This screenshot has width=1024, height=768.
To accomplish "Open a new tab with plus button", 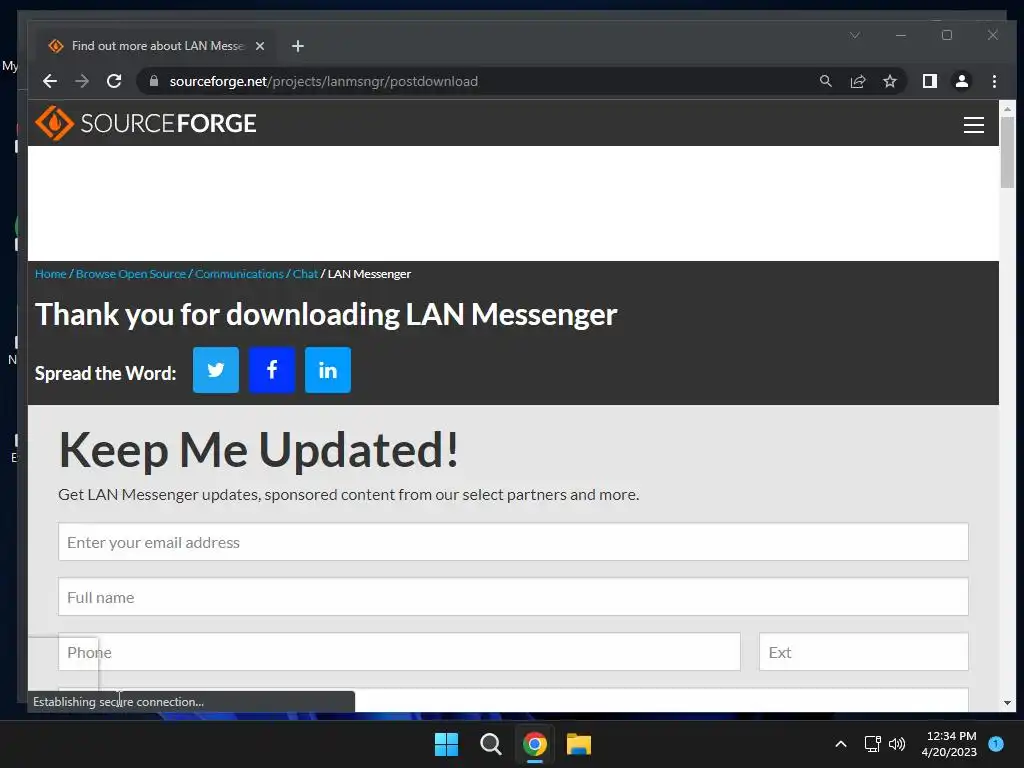I will (298, 46).
